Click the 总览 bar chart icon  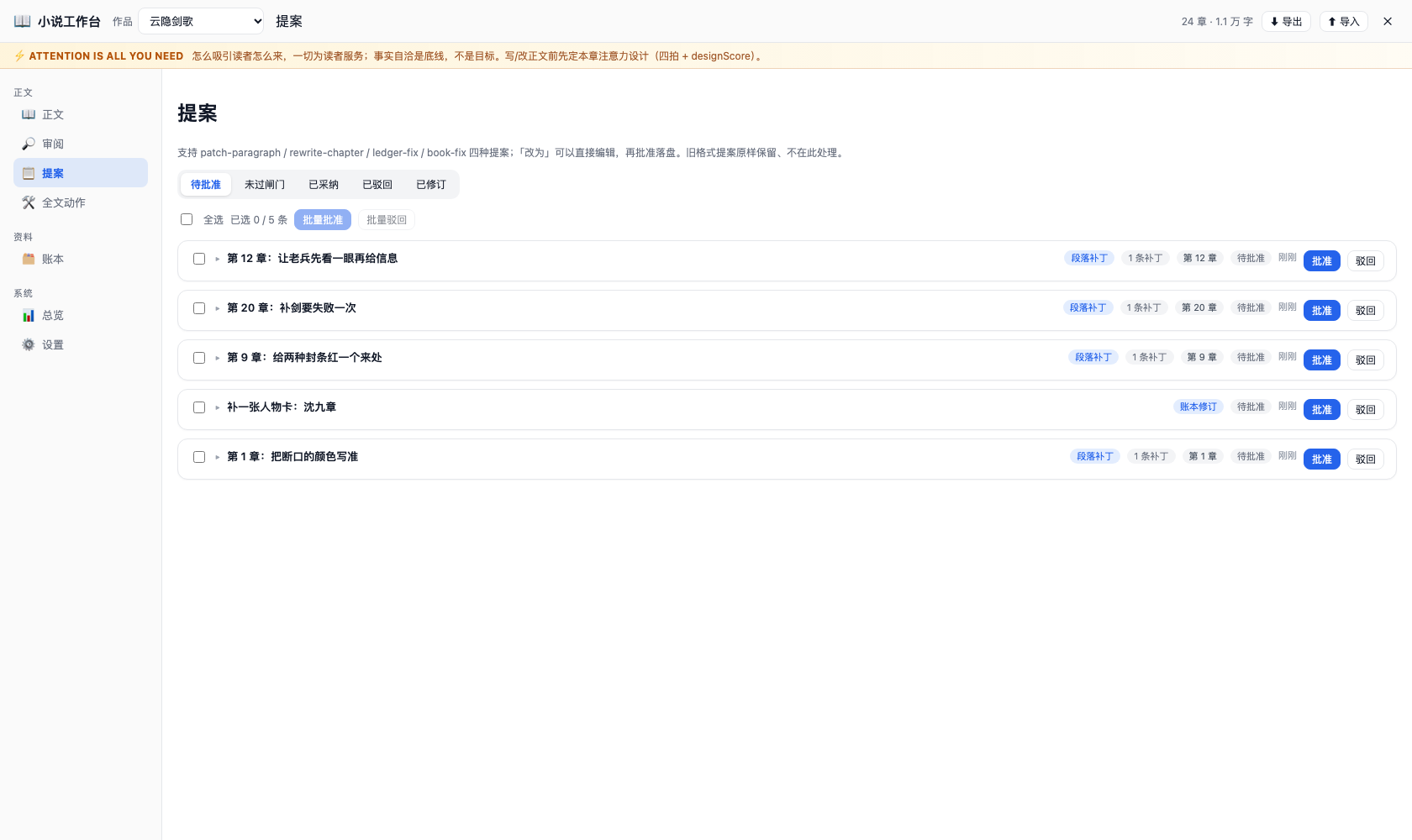point(29,315)
